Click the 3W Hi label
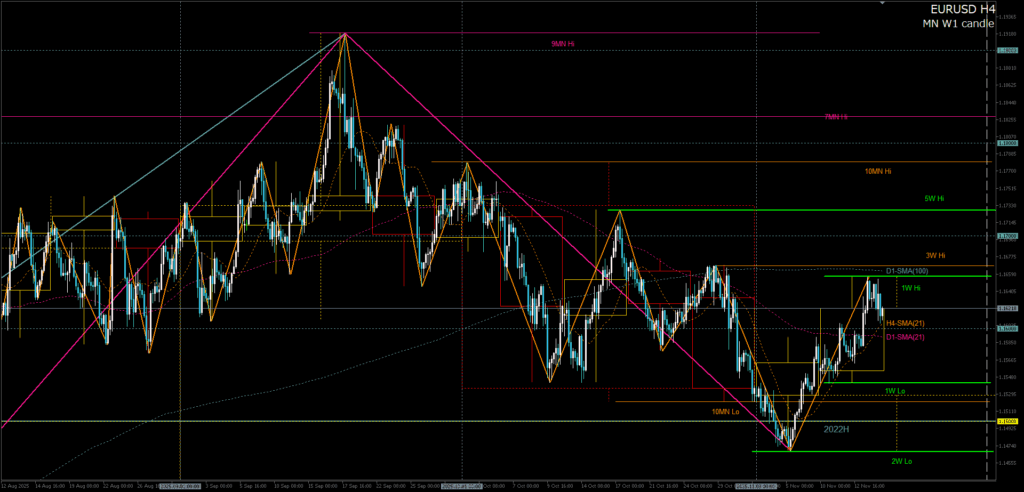This screenshot has width=1024, height=492. click(936, 255)
